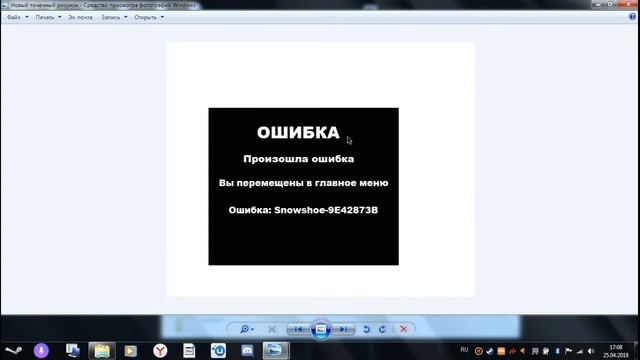This screenshot has width=640, height=360.
Task: Expand the Запись dropdown arrow
Action: (x=126, y=17)
